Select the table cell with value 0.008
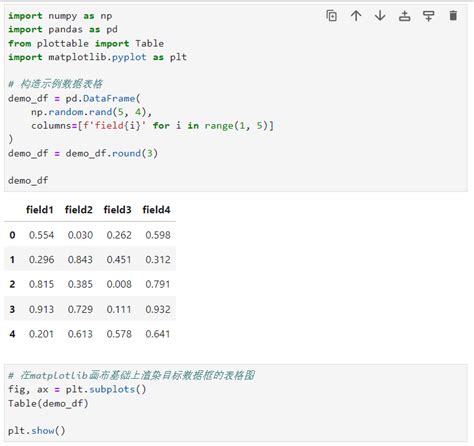The width and height of the screenshot is (474, 446). click(119, 284)
